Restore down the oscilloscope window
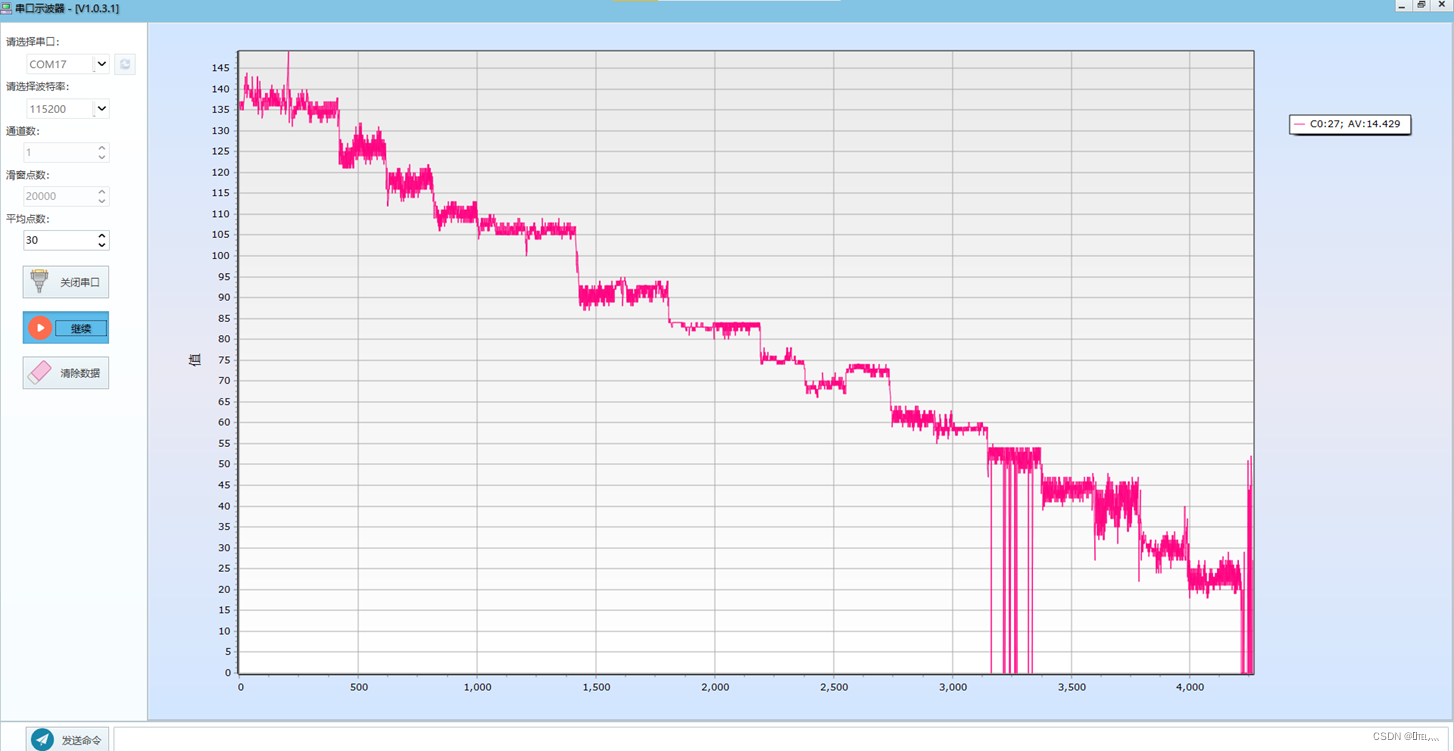The width and height of the screenshot is (1454, 751). tap(1421, 5)
